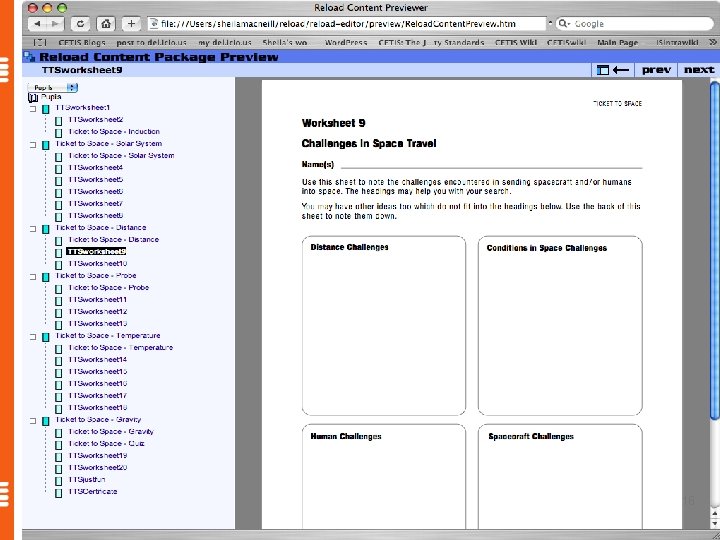Go to the home page icon
This screenshot has width=720, height=540.
[106, 24]
